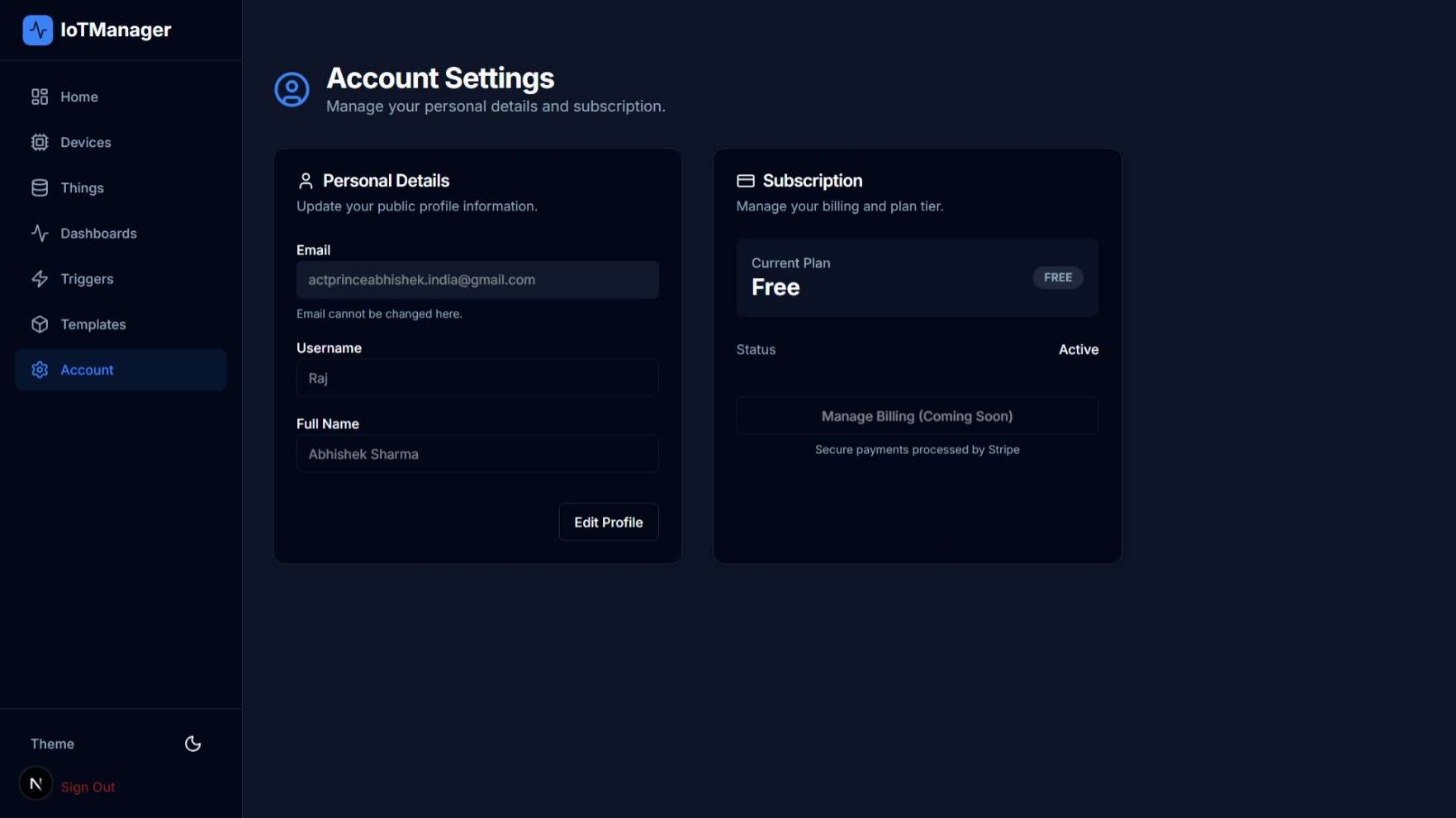Viewport: 1456px width, 818px height.
Task: Click the IoTManager logo icon
Action: point(37,30)
